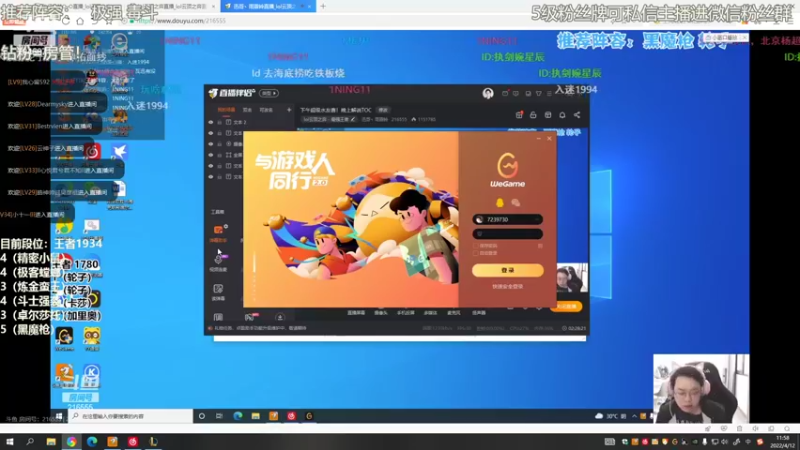The image size is (800, 450).
Task: Click the WeGame password field
Action: click(507, 234)
